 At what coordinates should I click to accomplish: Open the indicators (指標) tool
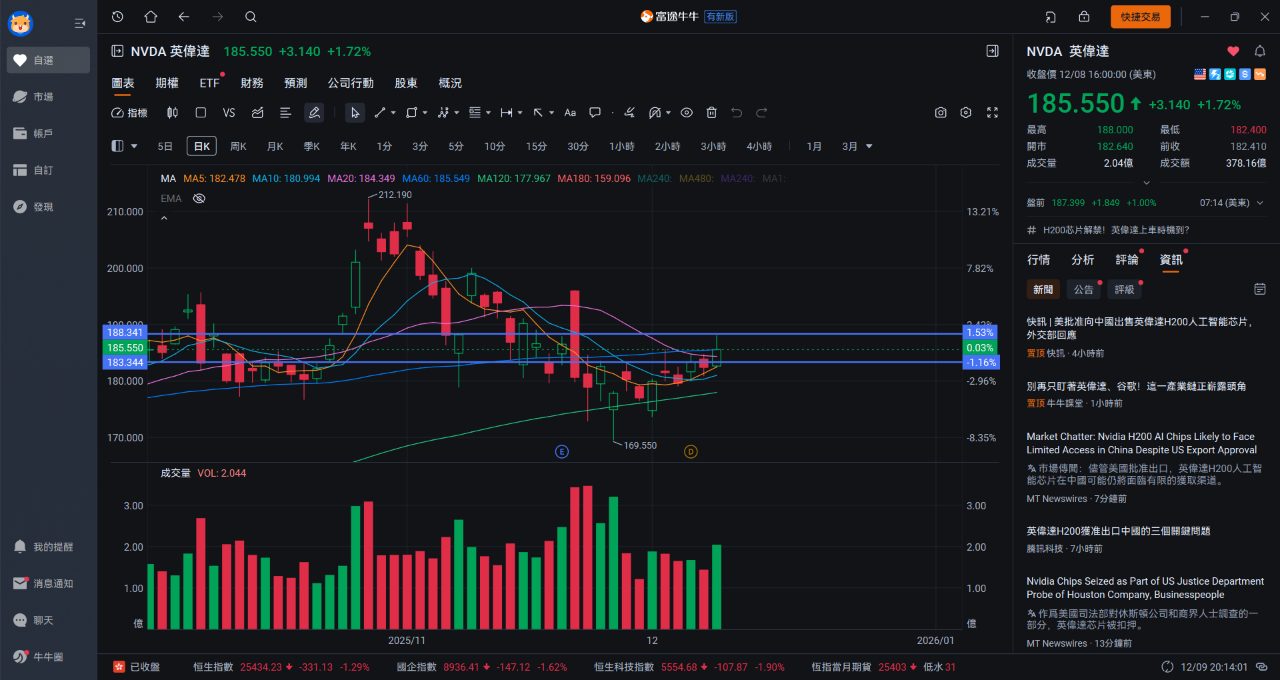pyautogui.click(x=129, y=113)
